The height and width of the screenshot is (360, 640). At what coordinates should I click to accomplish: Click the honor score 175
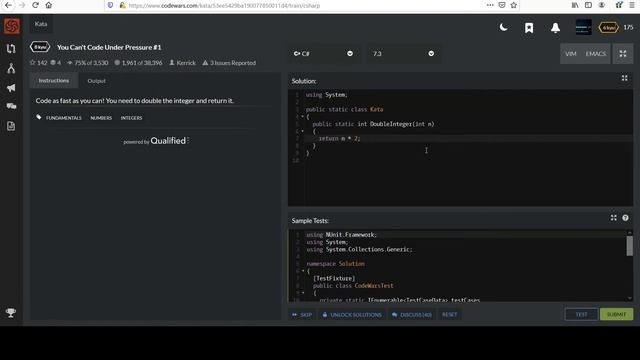tap(628, 27)
